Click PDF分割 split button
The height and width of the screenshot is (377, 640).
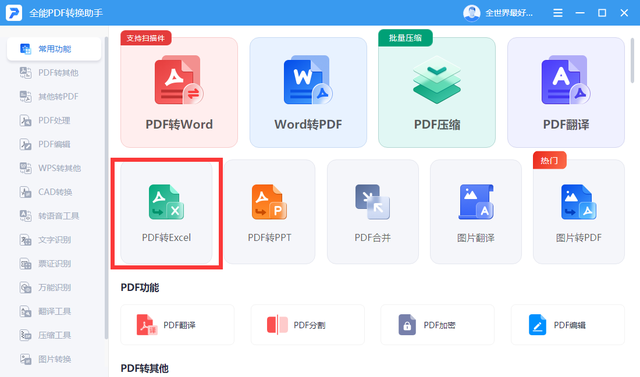[x=308, y=325]
